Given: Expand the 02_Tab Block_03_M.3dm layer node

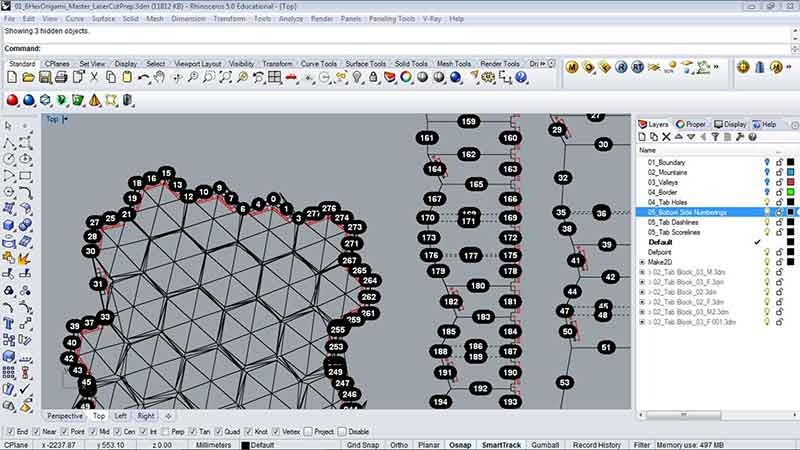Looking at the screenshot, I should point(642,272).
